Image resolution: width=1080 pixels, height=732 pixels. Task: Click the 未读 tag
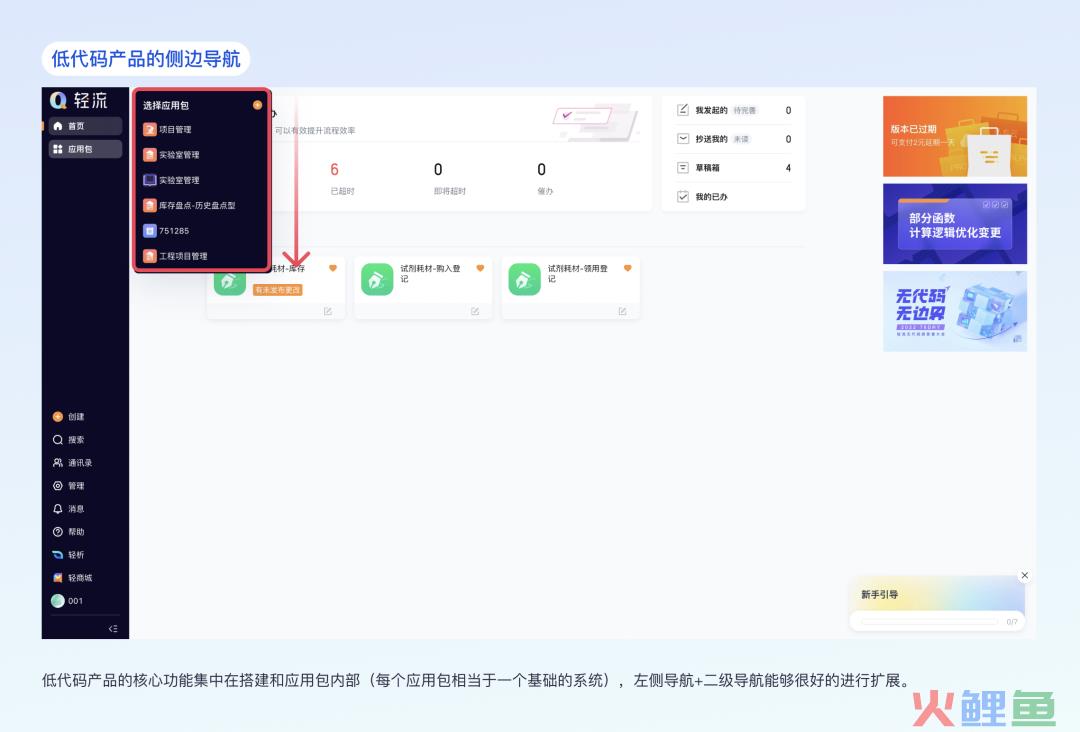pyautogui.click(x=741, y=139)
